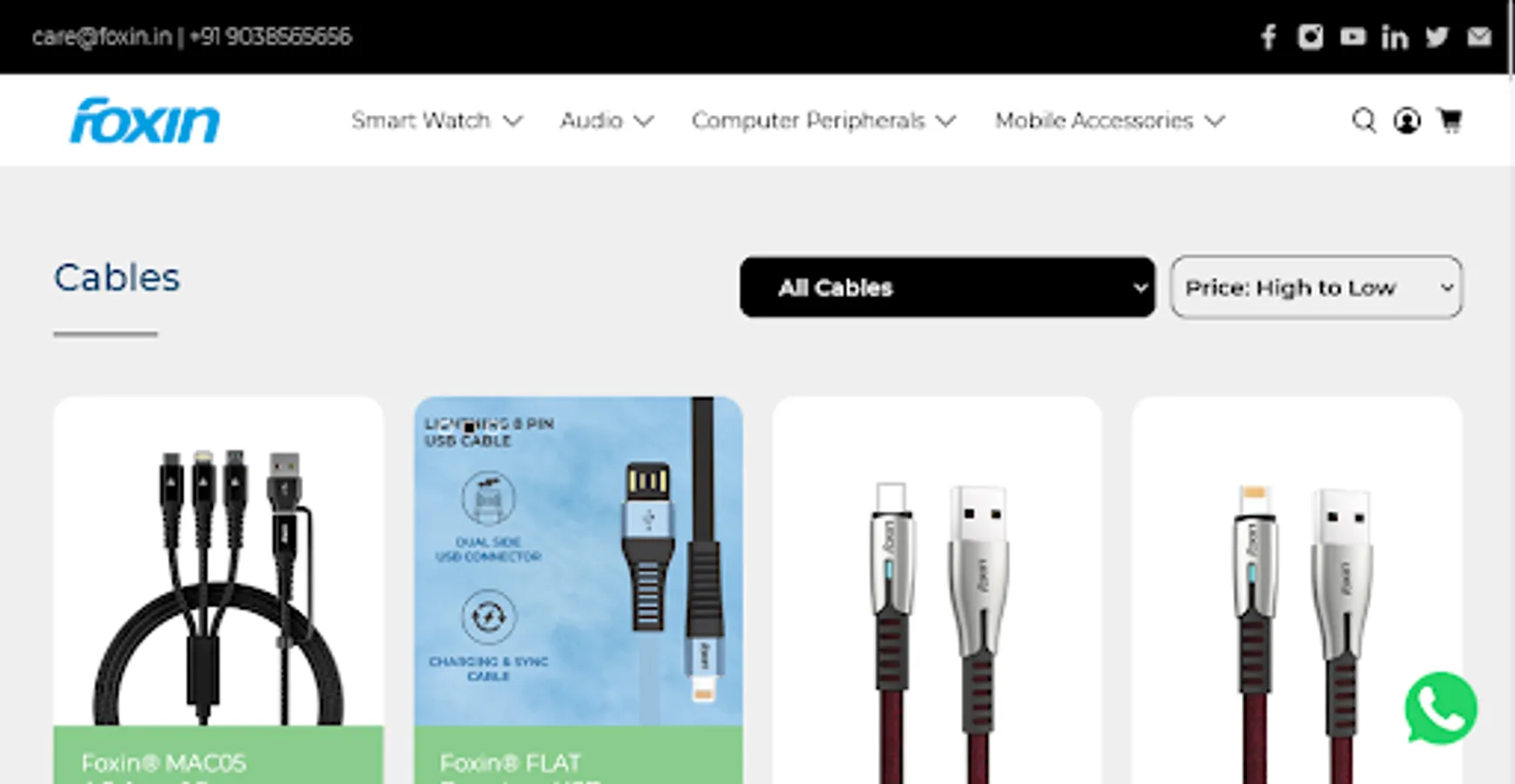Go to Foxin home via logo
The image size is (1515, 784).
145,120
